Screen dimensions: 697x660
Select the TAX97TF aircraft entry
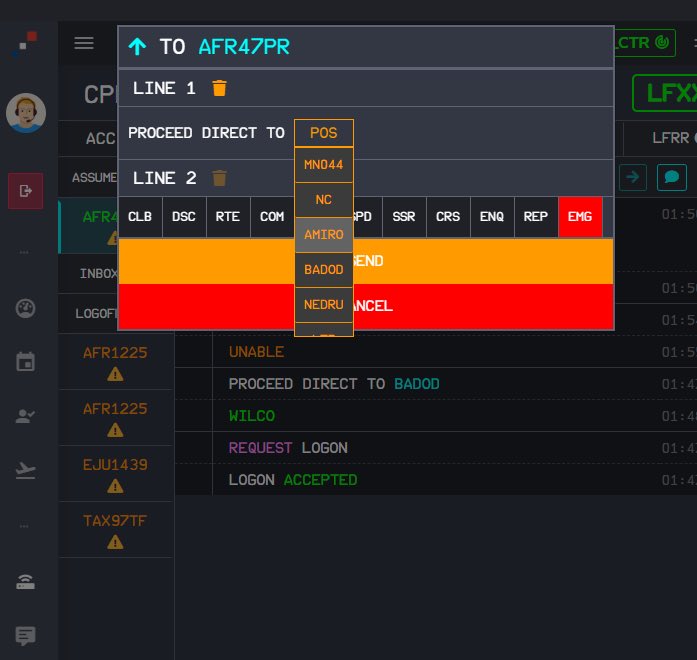[116, 530]
